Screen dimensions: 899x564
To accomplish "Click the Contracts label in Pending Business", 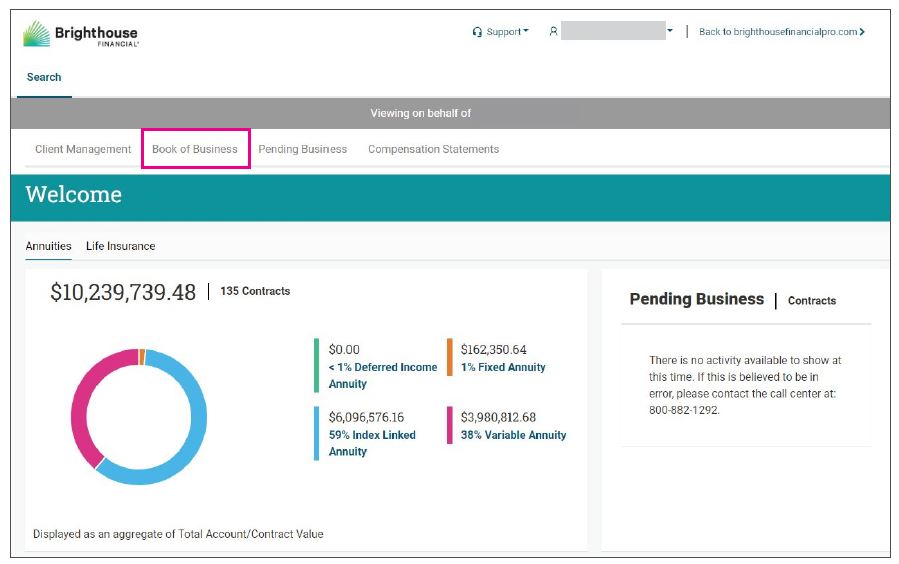I will click(811, 300).
